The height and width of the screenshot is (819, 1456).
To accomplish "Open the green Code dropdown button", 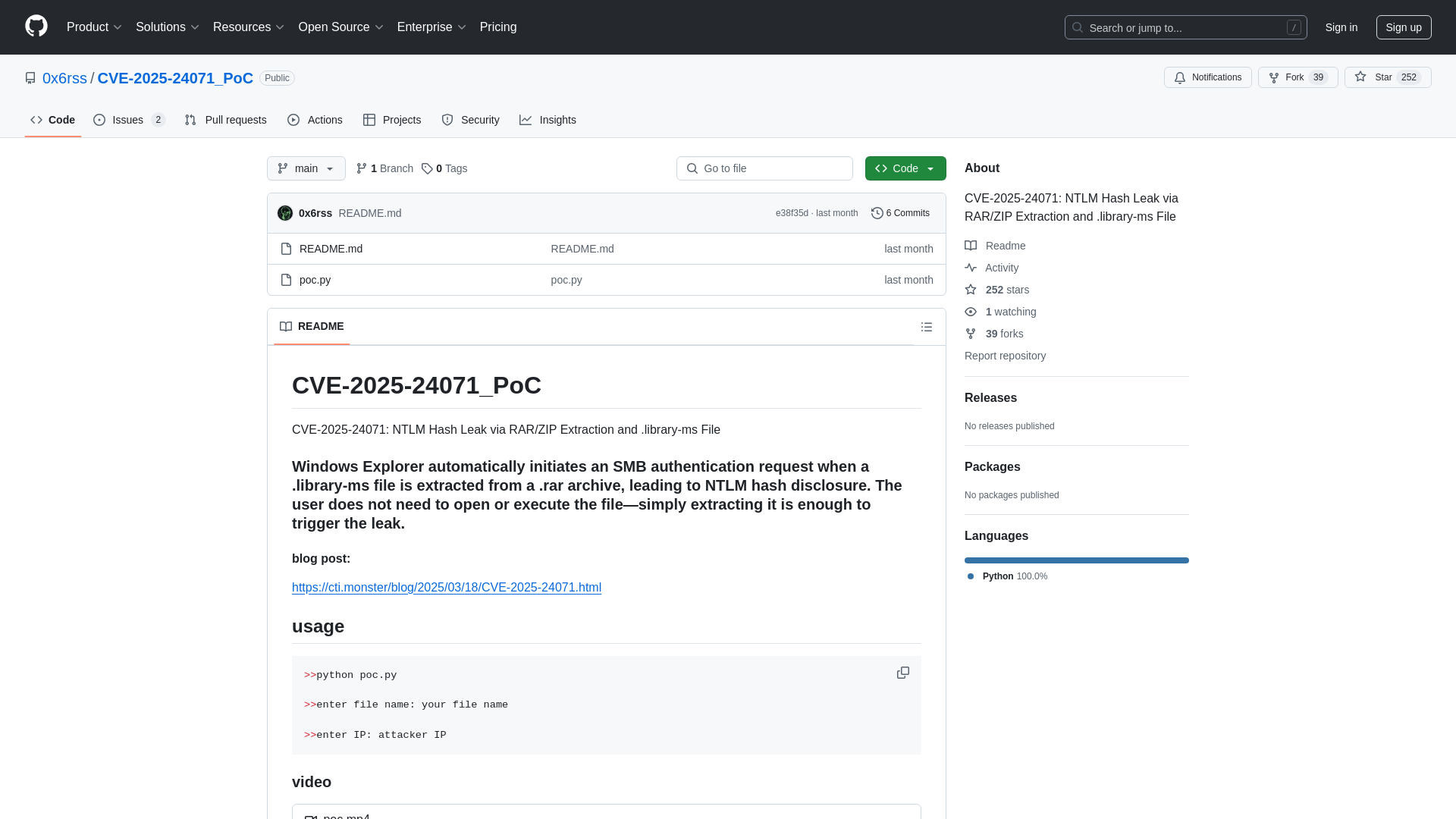I will 905,168.
